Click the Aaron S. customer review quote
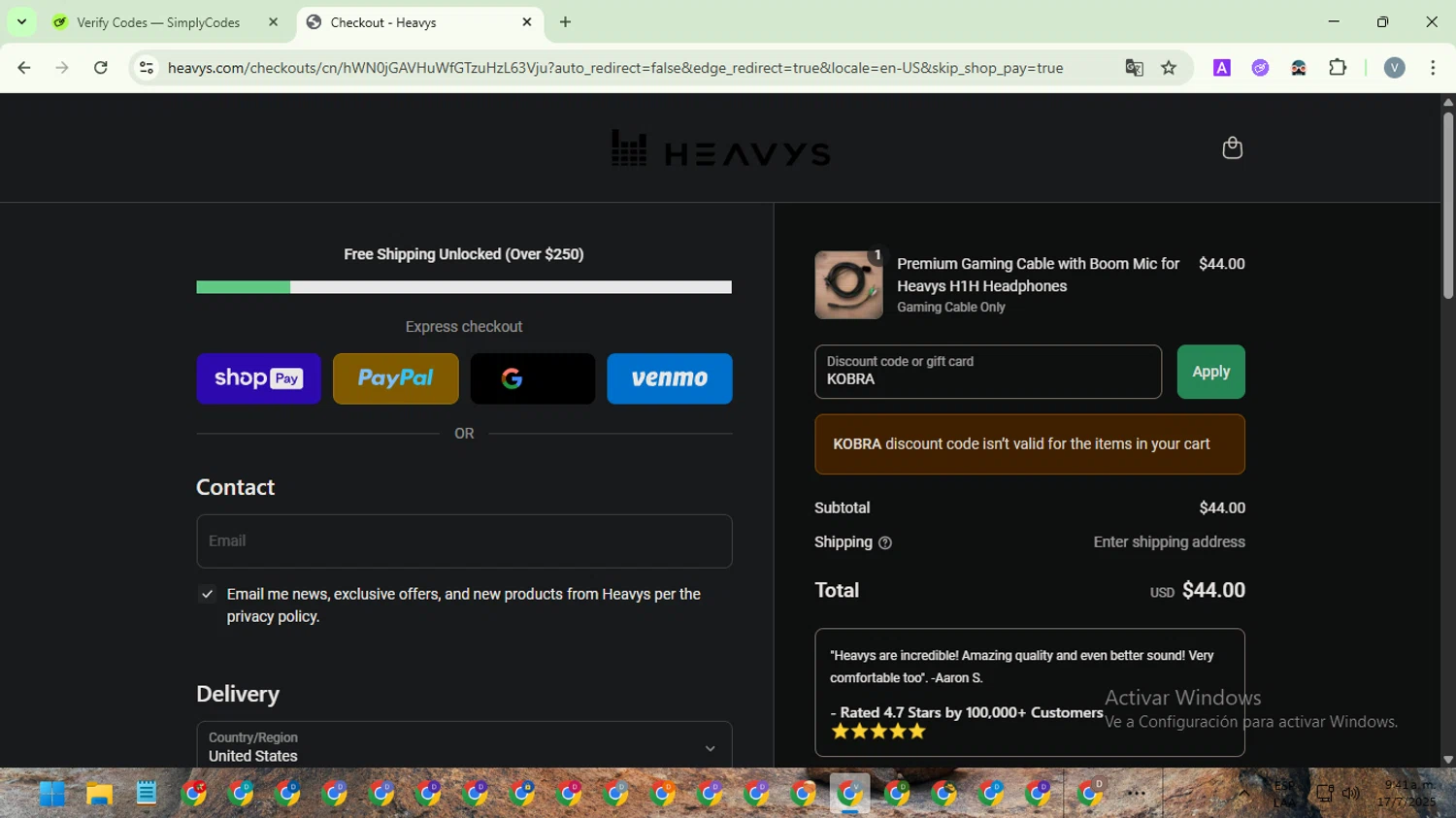Screen dimensions: 1456x818 tap(1022, 667)
